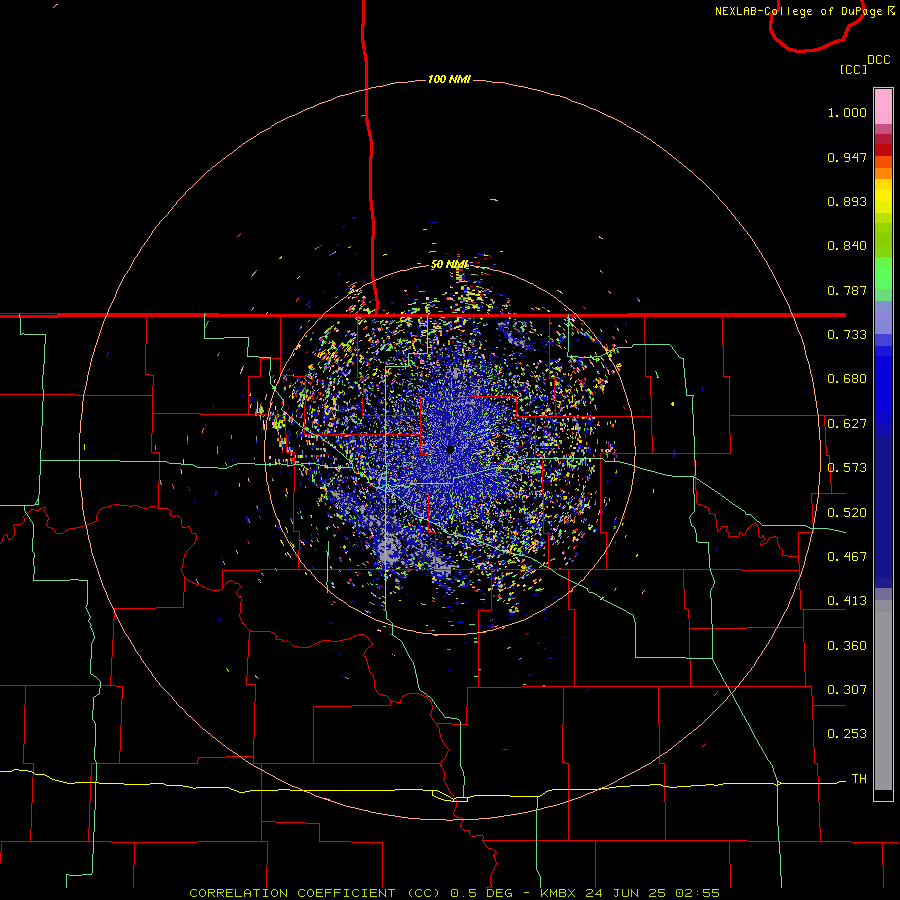Click the 0.253 legend value
The height and width of the screenshot is (900, 900).
847,734
